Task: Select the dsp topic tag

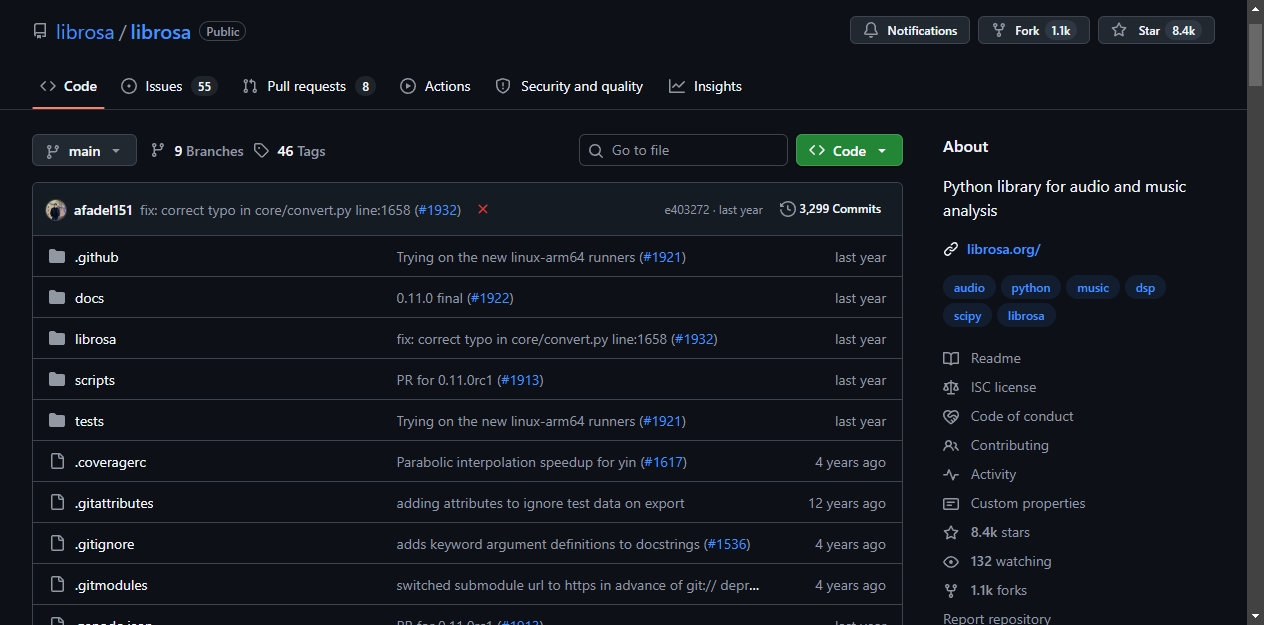Action: [1145, 288]
